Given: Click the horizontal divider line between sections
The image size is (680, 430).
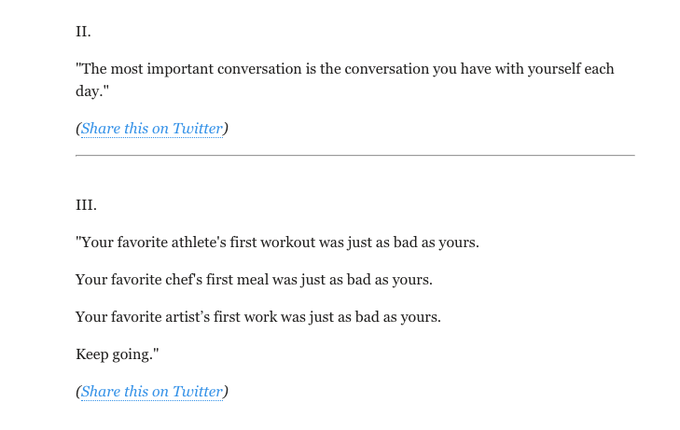Looking at the screenshot, I should click(x=355, y=155).
